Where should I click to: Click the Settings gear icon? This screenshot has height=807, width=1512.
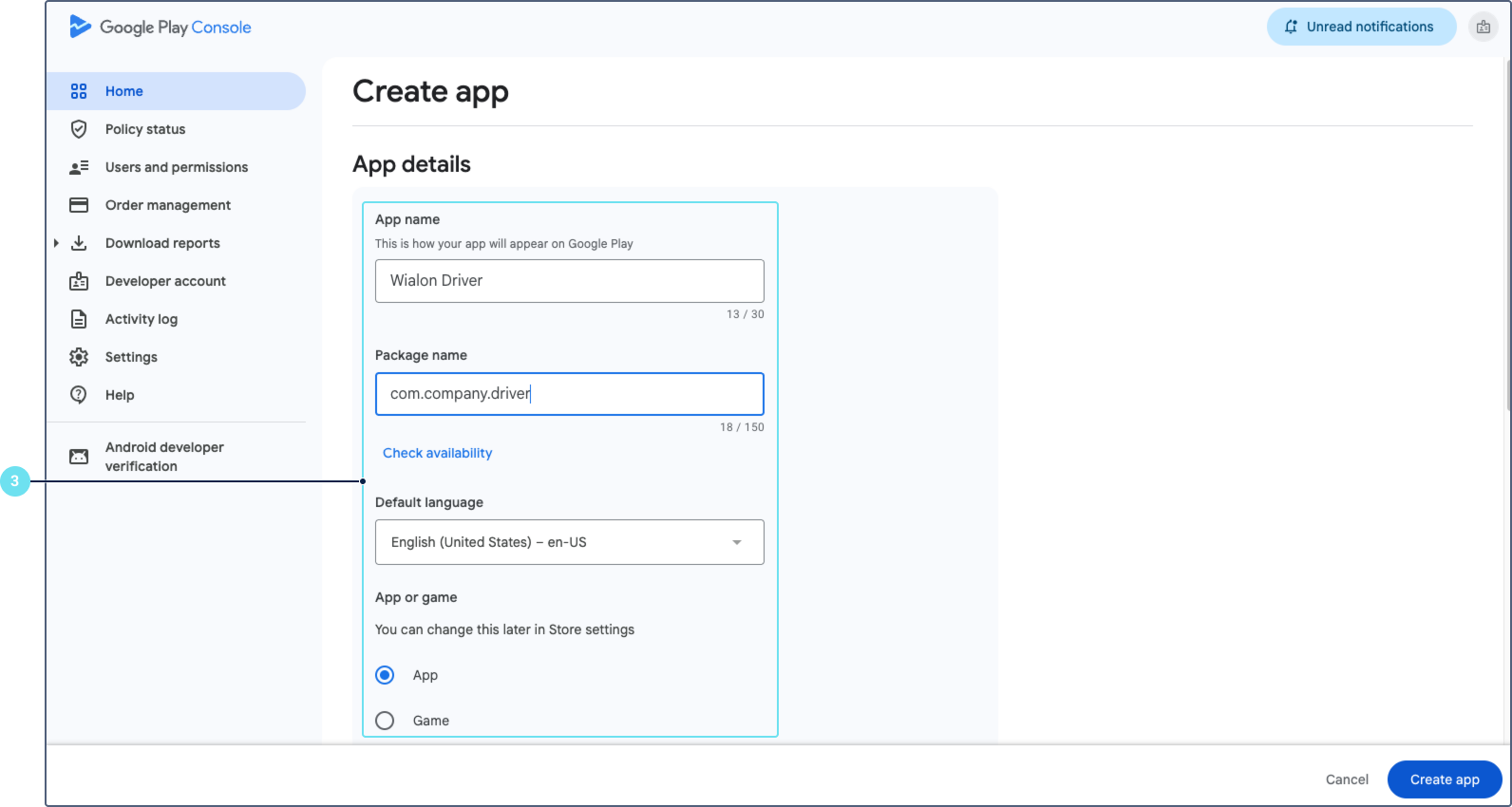coord(79,357)
